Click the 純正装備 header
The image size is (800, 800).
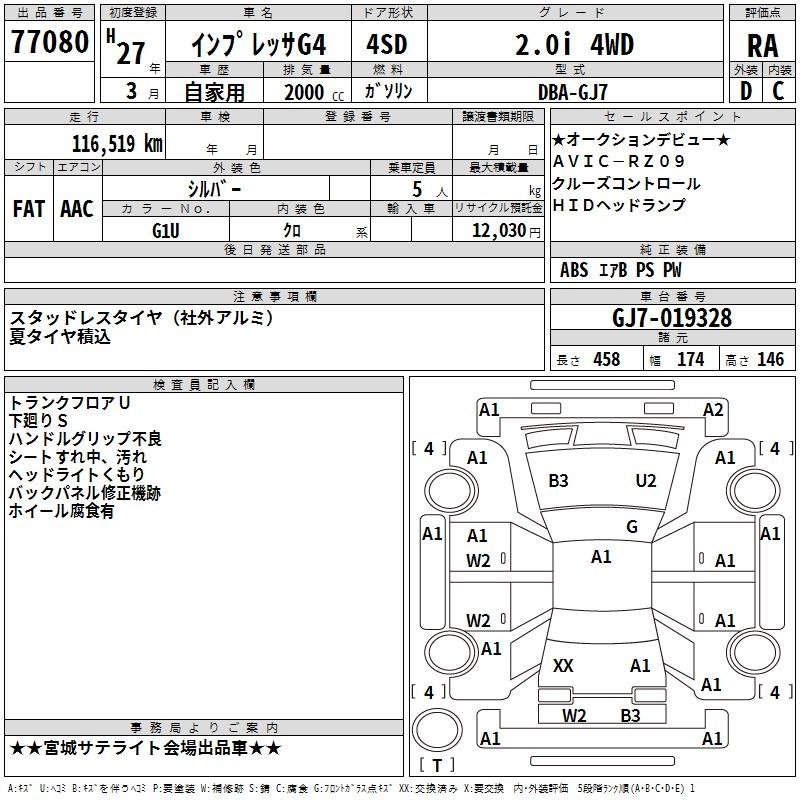(x=672, y=249)
